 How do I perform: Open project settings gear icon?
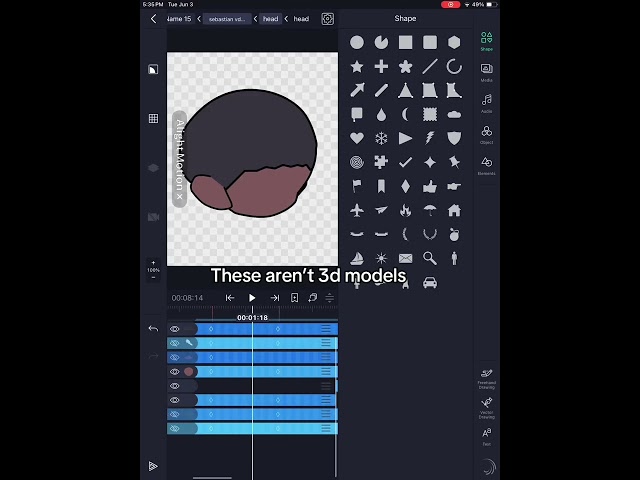(x=327, y=19)
